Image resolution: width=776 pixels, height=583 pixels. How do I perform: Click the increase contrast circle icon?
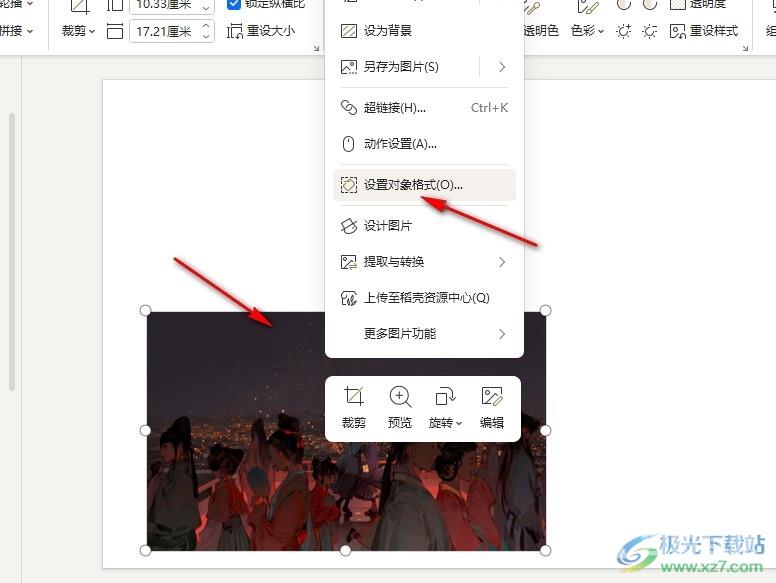(624, 5)
